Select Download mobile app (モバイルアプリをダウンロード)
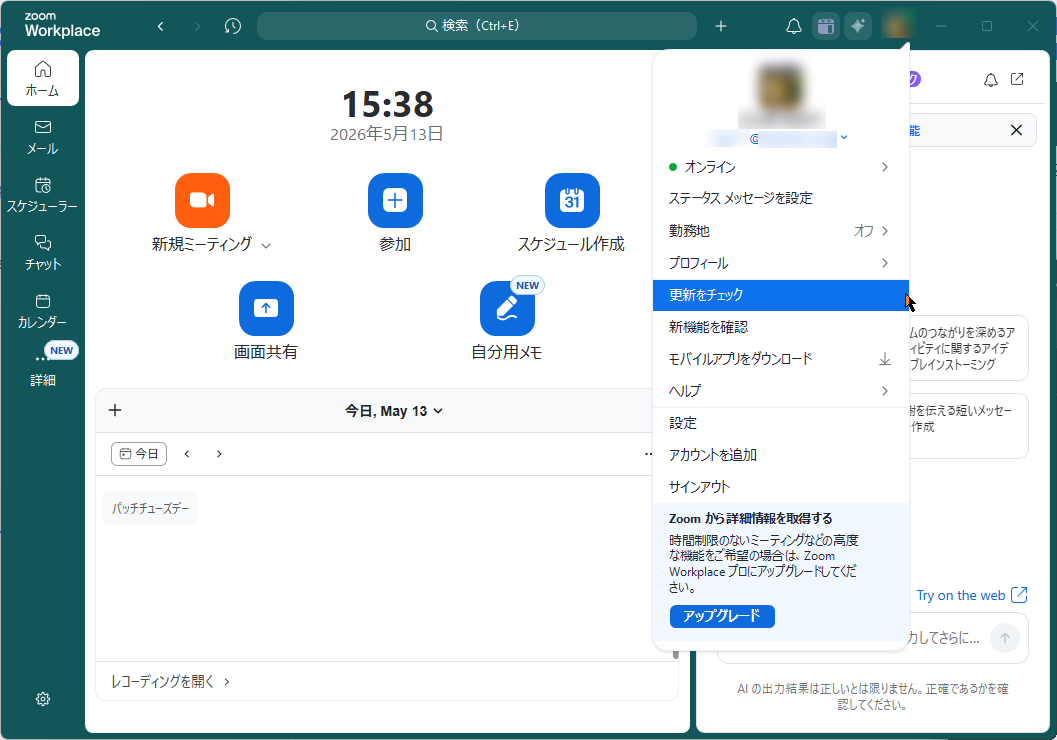Screen dimensions: 1057x740 pyautogui.click(x=781, y=359)
